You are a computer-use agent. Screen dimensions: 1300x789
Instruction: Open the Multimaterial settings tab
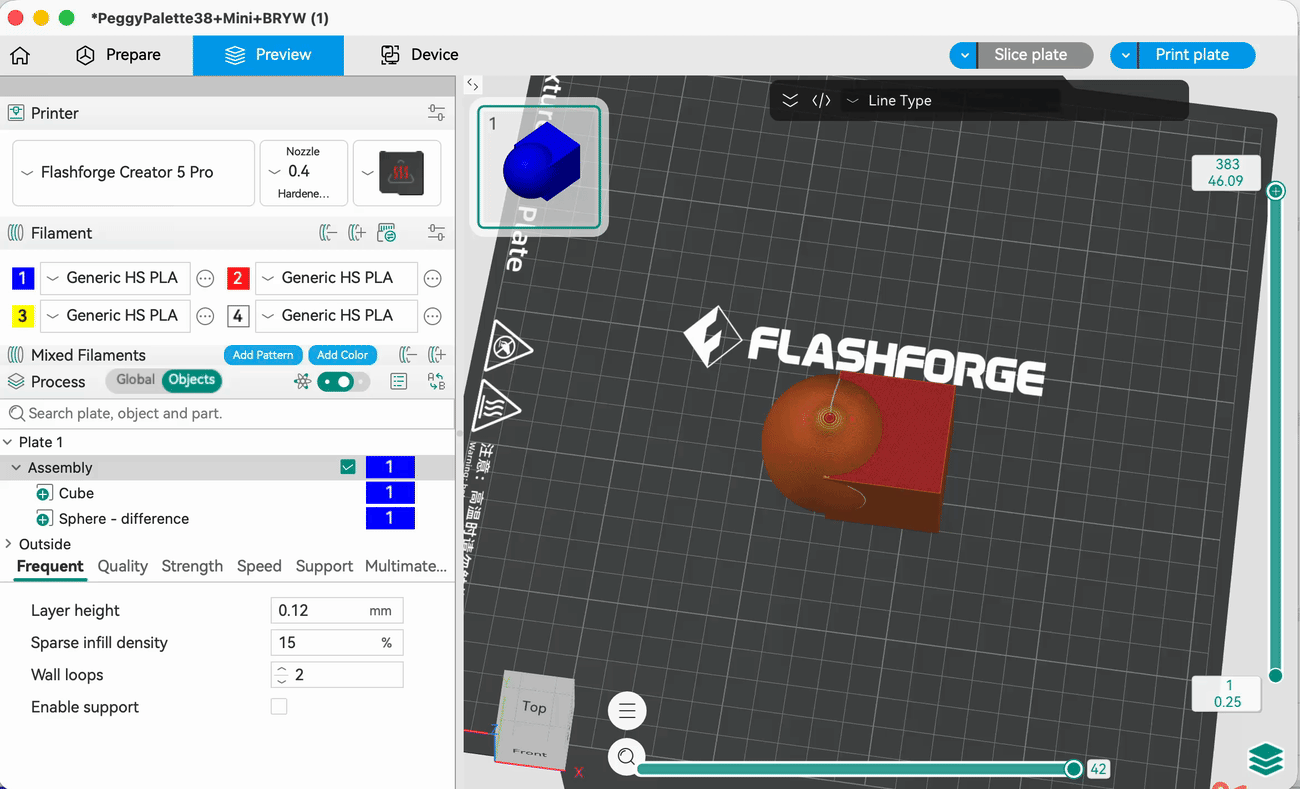coord(405,566)
